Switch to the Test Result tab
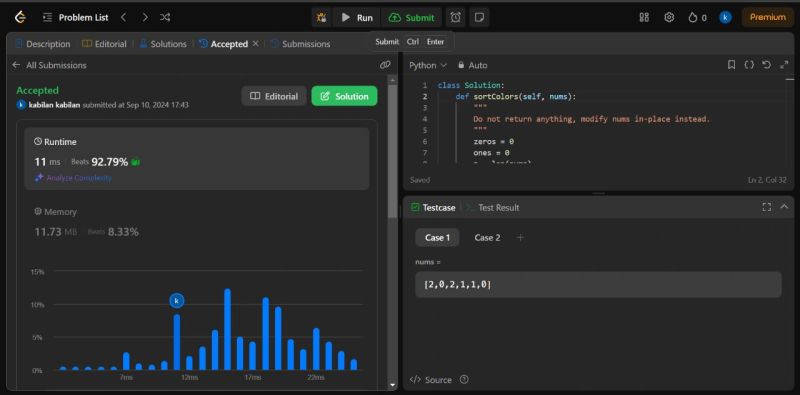 pyautogui.click(x=492, y=208)
